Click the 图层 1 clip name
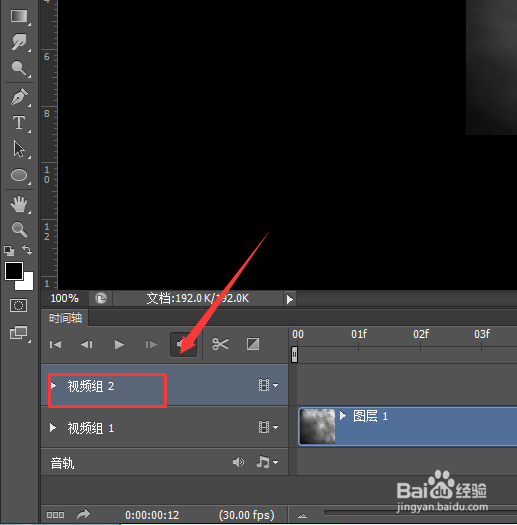 [x=370, y=416]
